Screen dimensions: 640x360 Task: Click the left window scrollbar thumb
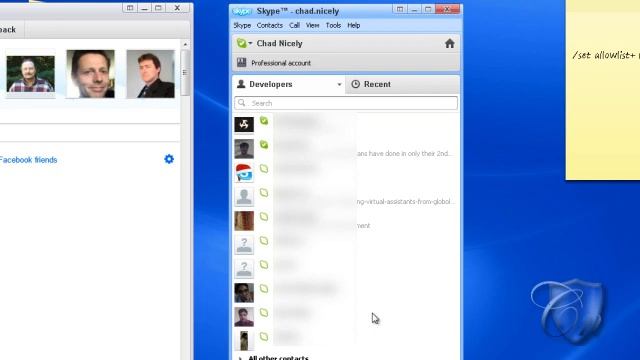coord(185,73)
